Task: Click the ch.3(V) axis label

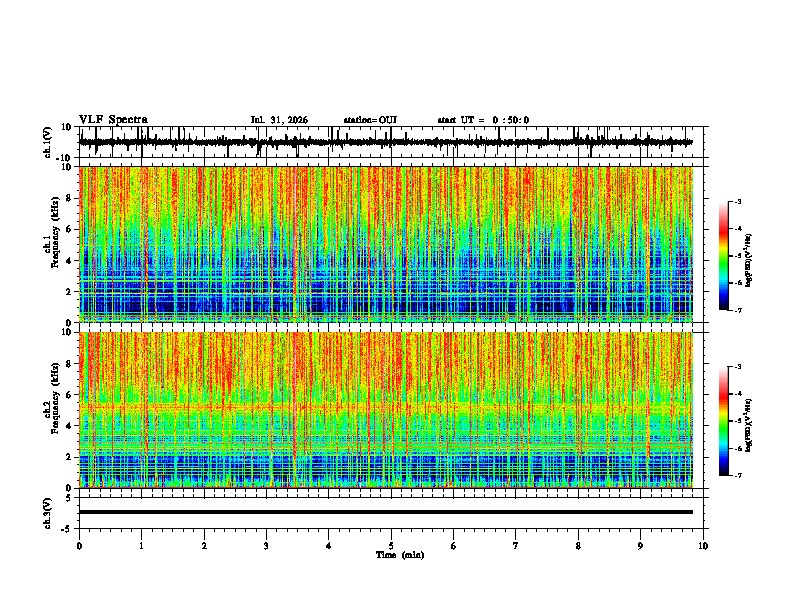Action: pos(49,513)
